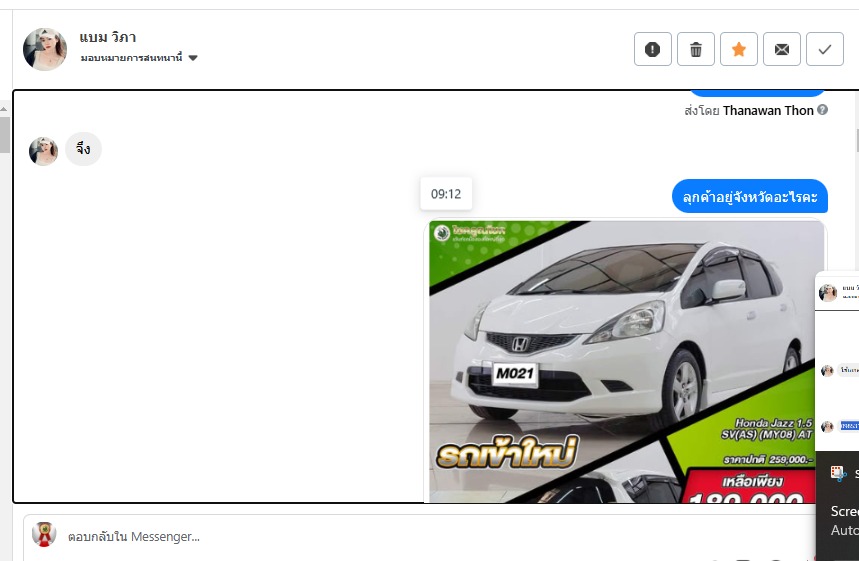This screenshot has width=859, height=561.
Task: Select the customer message bubble จึง
Action: pos(83,149)
